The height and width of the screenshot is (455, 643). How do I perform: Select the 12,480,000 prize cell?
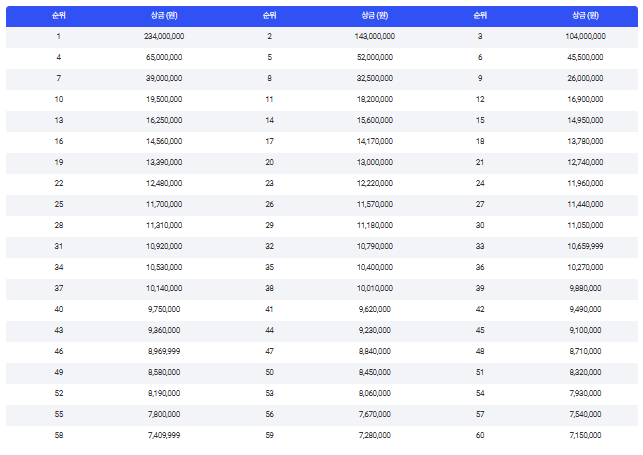coord(164,183)
